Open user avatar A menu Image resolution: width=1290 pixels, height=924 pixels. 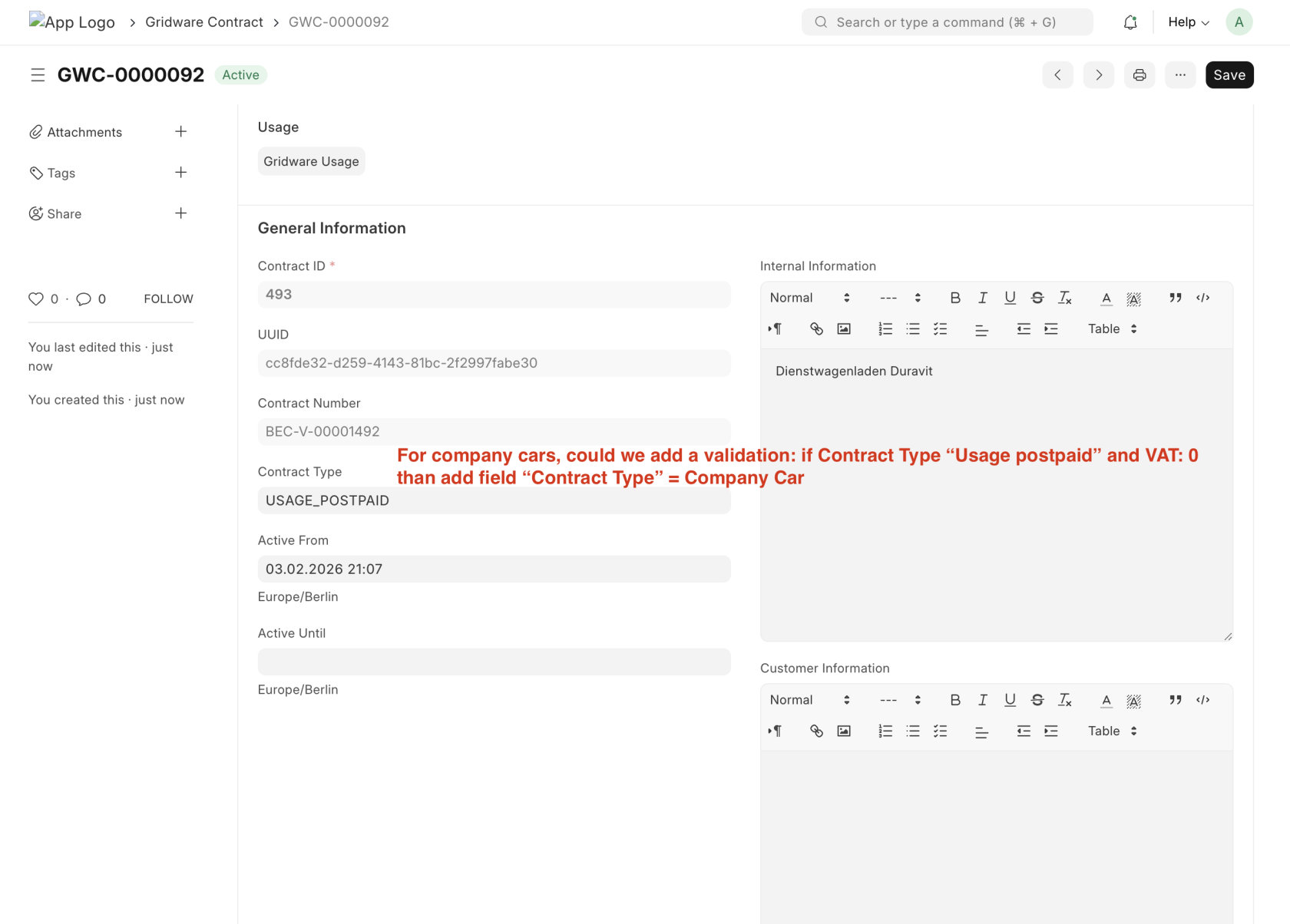click(x=1239, y=22)
